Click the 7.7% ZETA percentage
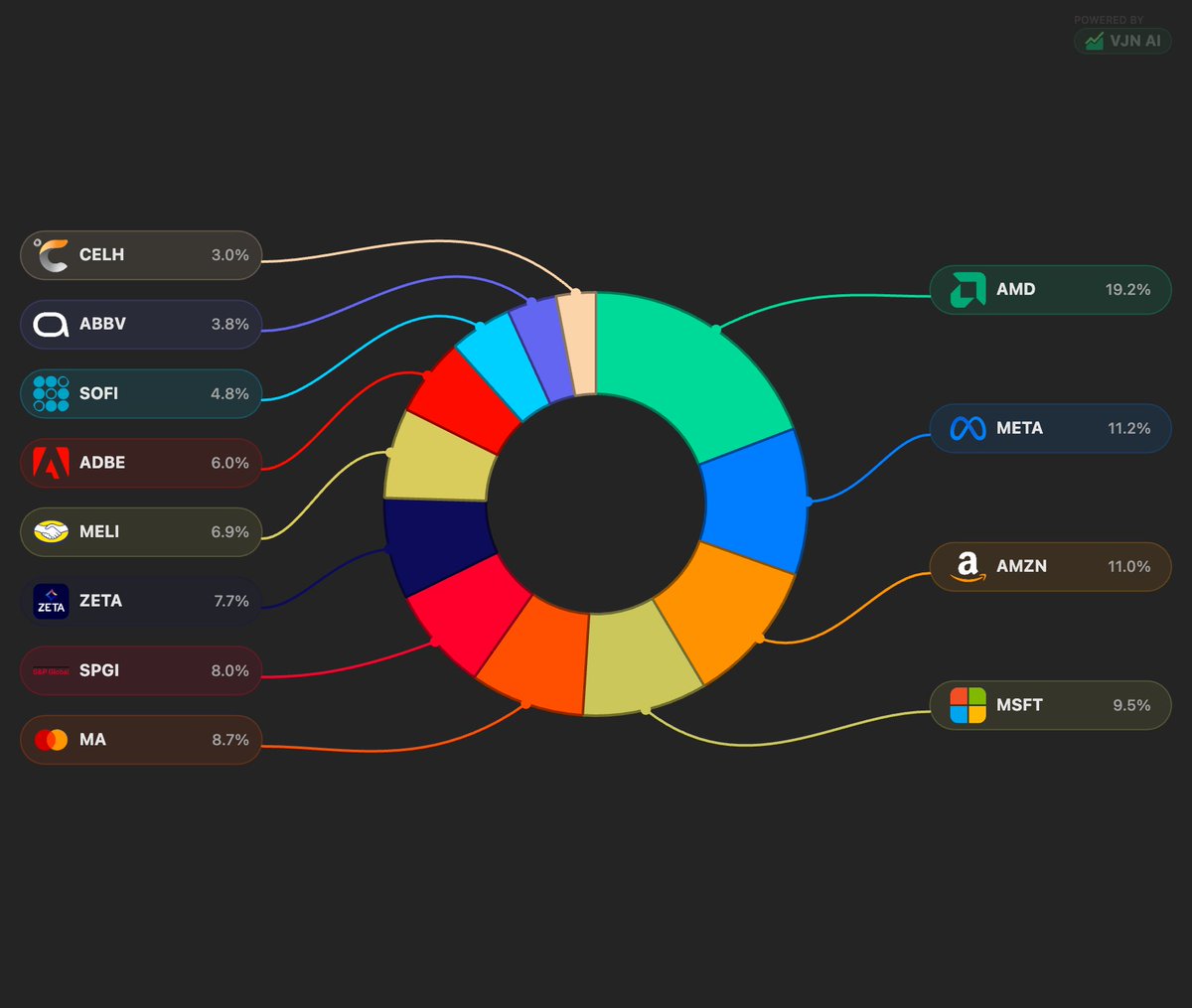Screen dimensions: 1192x1008 coord(231,601)
